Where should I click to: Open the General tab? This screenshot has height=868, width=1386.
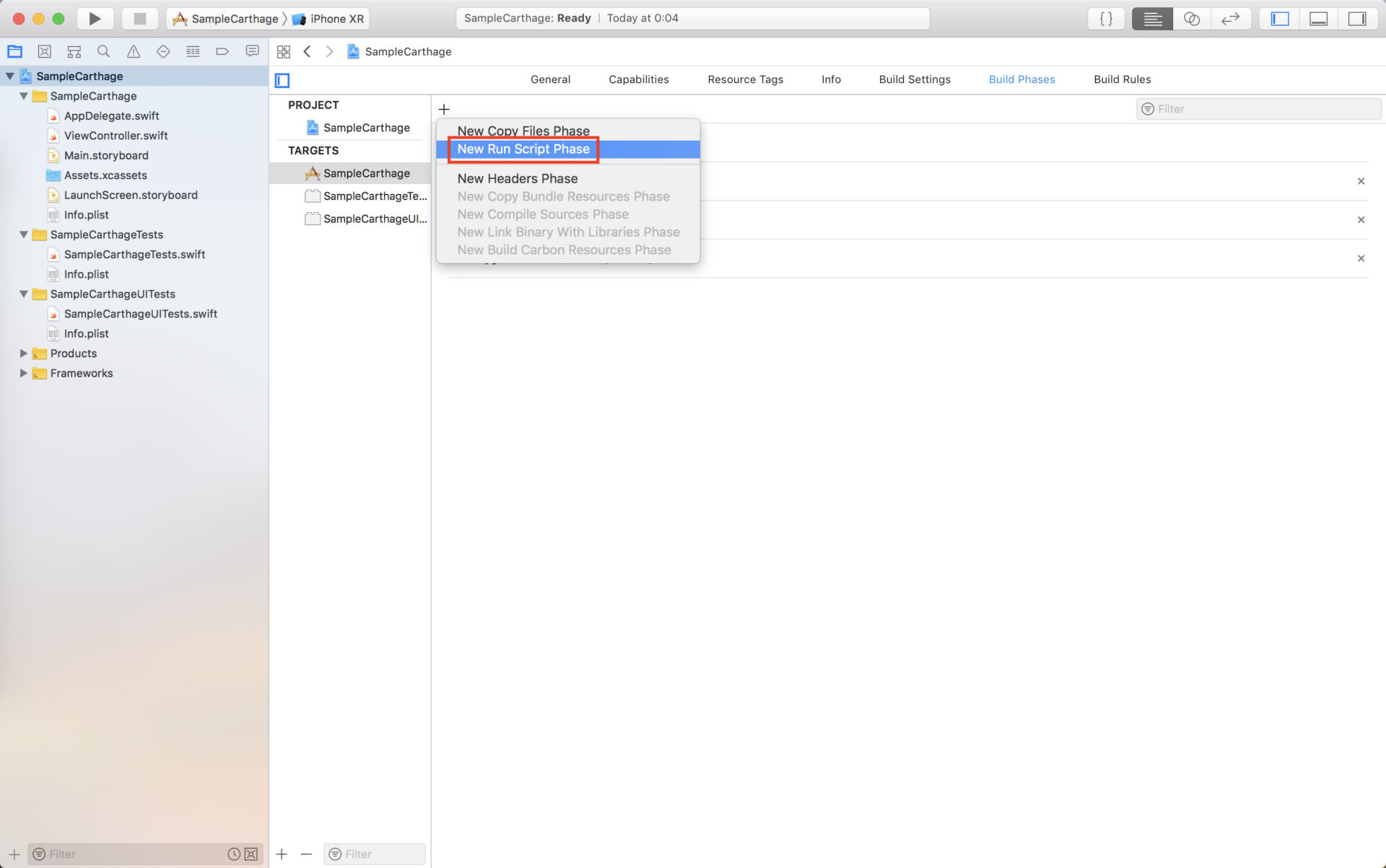click(550, 79)
